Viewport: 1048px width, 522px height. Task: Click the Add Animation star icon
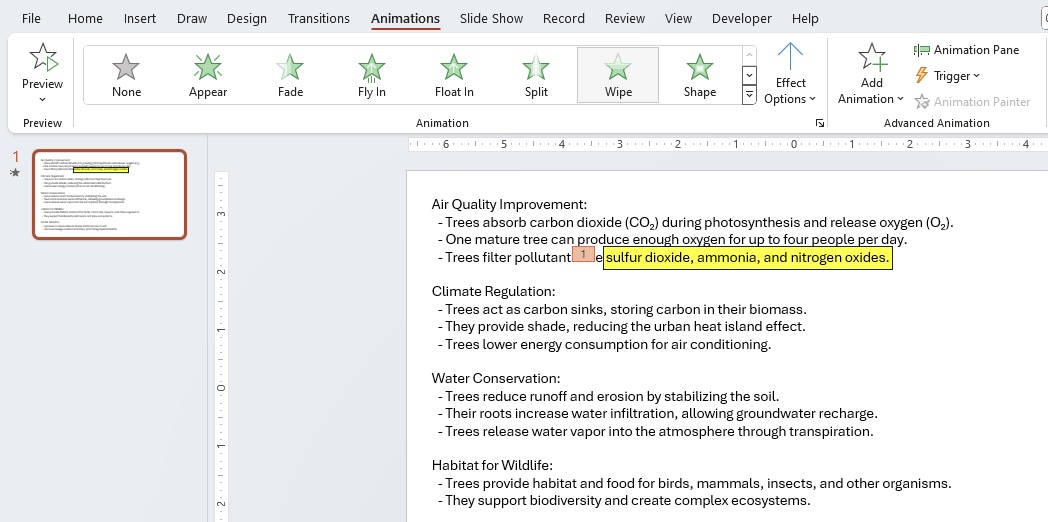(872, 57)
